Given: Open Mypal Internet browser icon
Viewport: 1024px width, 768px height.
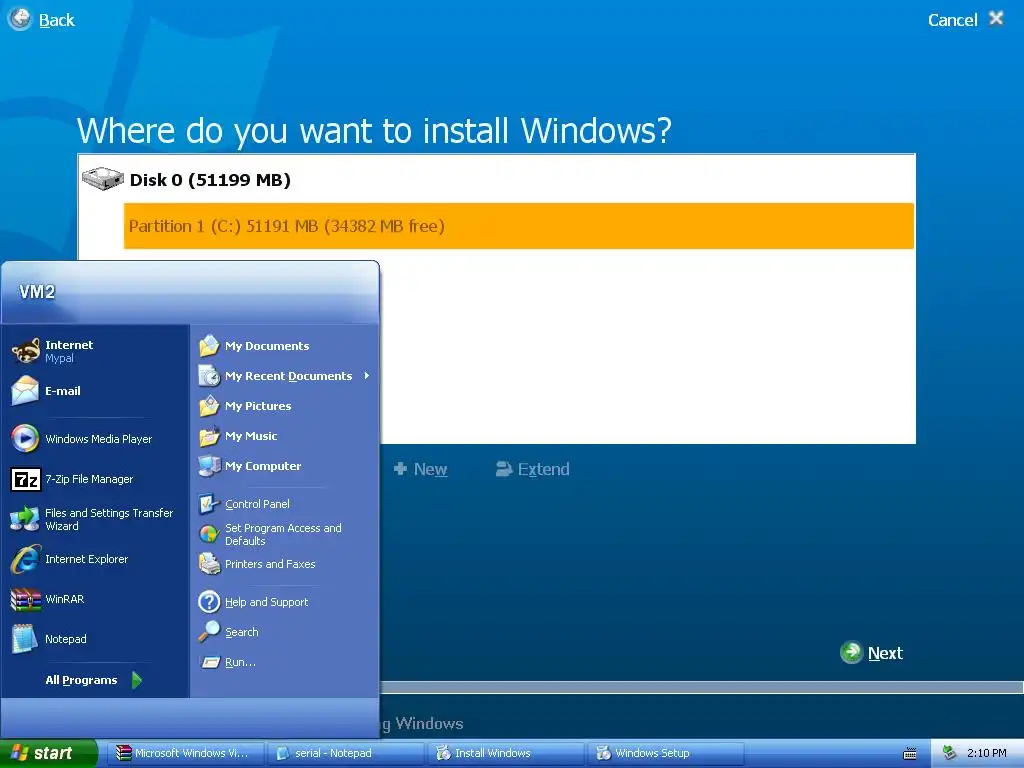Looking at the screenshot, I should pos(25,351).
